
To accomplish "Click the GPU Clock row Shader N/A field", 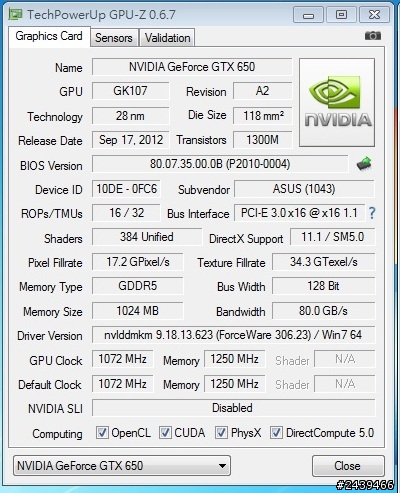I will 345,359.
